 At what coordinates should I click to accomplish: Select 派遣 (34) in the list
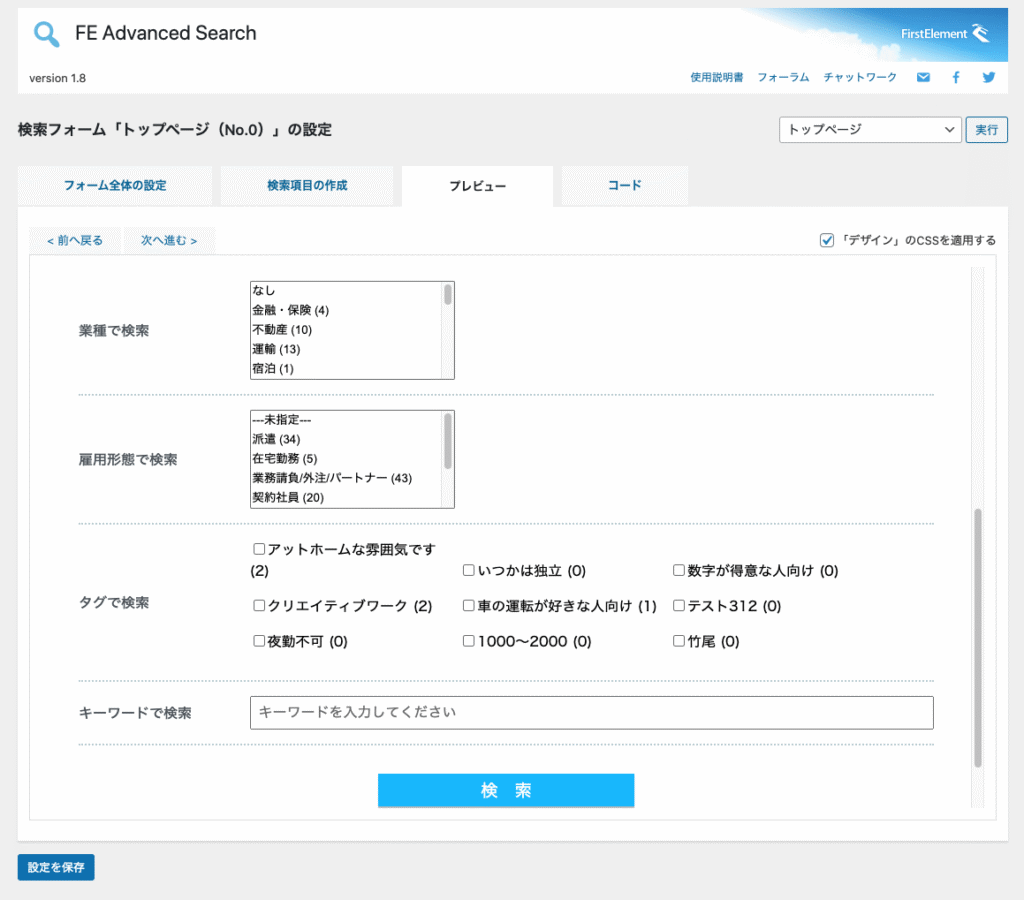pyautogui.click(x=346, y=439)
